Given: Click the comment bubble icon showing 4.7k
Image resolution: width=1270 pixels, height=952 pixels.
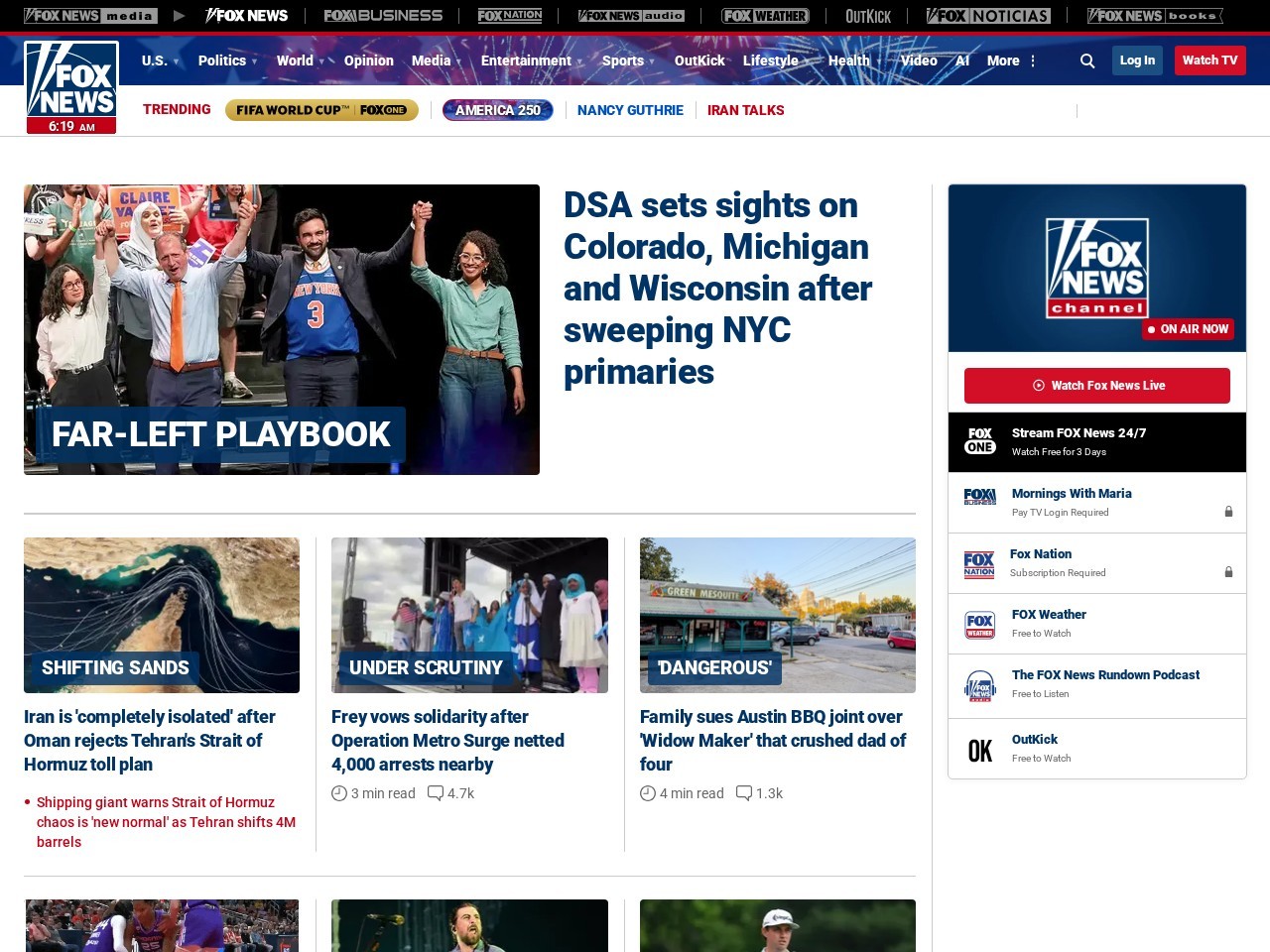Looking at the screenshot, I should point(436,793).
